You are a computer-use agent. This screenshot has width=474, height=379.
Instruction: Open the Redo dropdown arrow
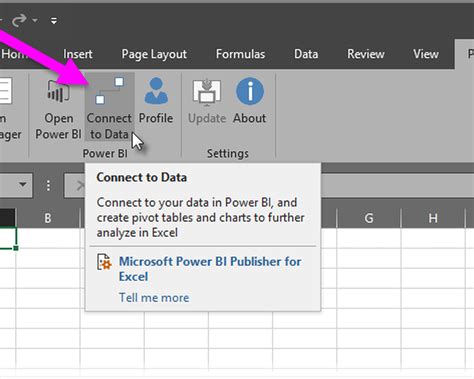(x=35, y=21)
